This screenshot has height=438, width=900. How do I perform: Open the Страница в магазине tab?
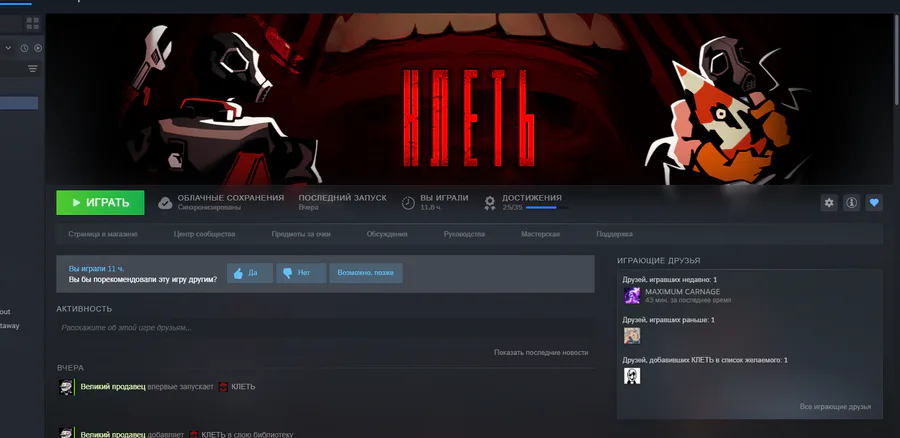[103, 234]
